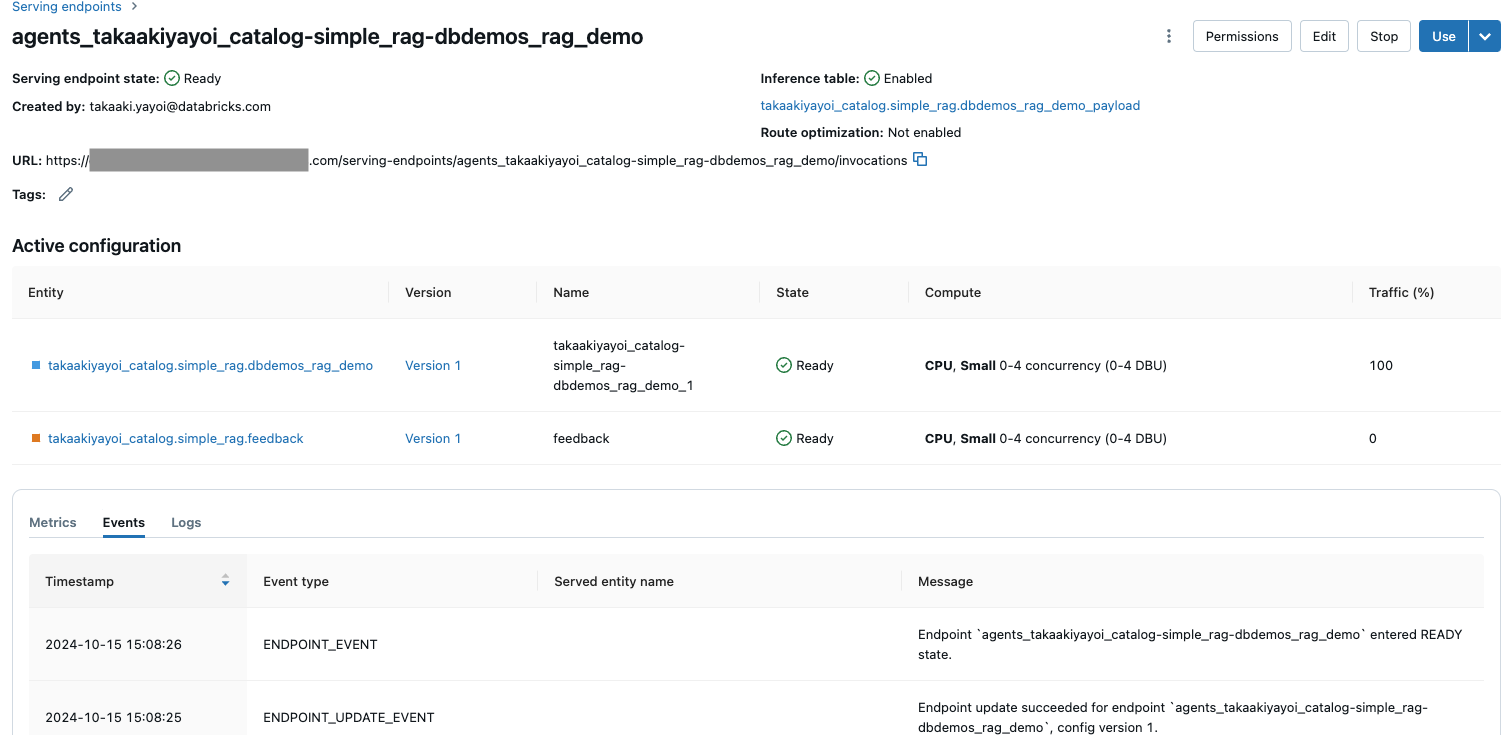The height and width of the screenshot is (735, 1506).
Task: Switch to the Metrics tab
Action: [x=52, y=522]
